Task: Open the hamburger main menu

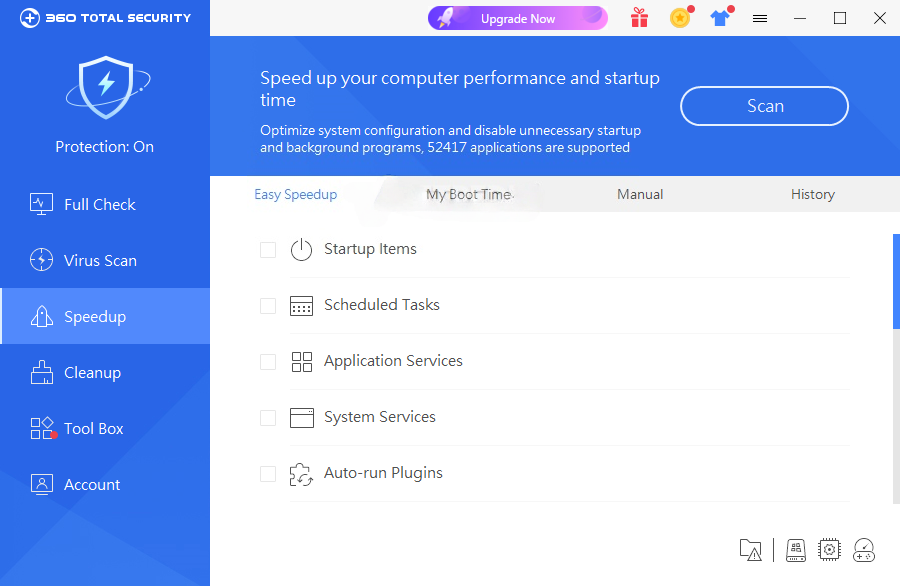Action: [x=760, y=19]
